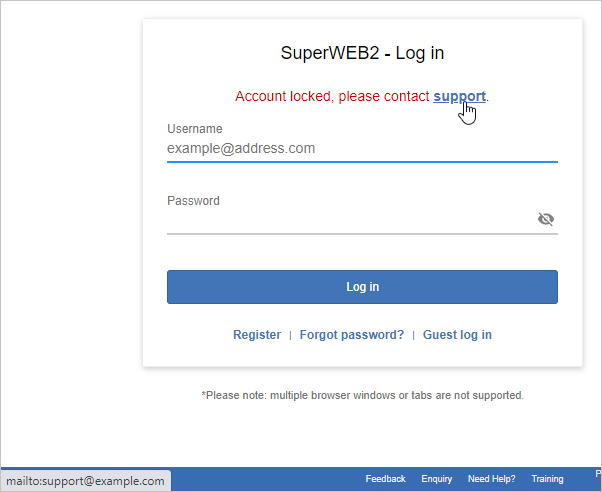Click the cut-off footer item after Training
Image resolution: width=602 pixels, height=492 pixels.
(x=598, y=476)
